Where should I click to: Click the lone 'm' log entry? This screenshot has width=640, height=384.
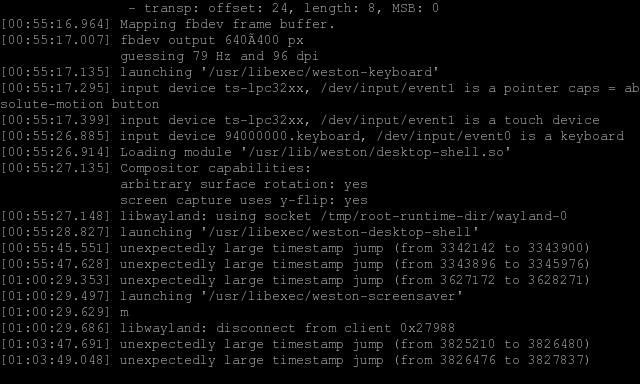point(124,313)
